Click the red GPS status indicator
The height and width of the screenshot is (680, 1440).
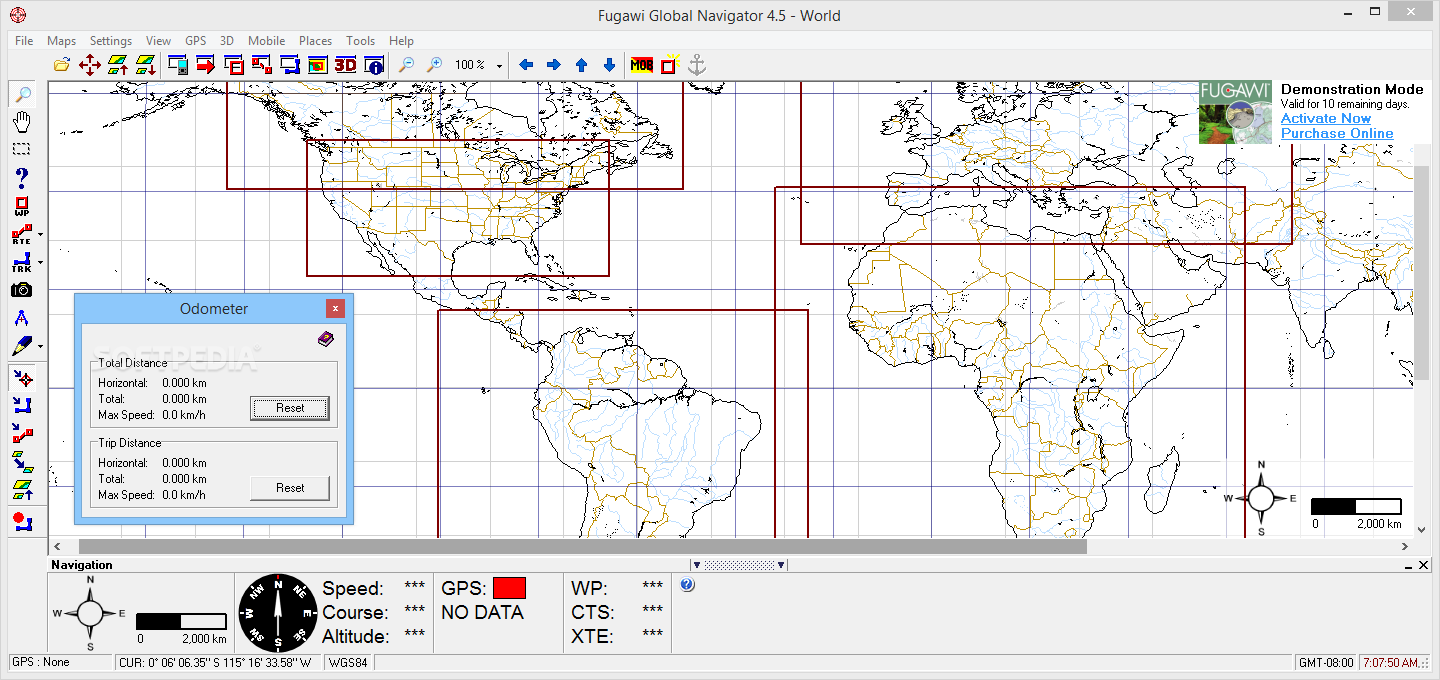(509, 588)
